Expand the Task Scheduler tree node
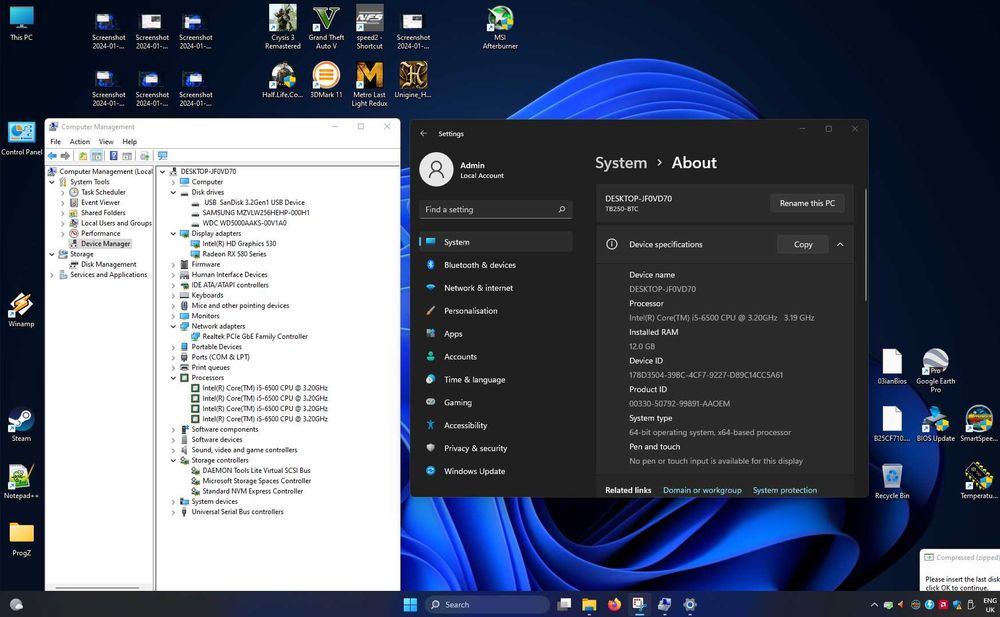 (x=62, y=192)
